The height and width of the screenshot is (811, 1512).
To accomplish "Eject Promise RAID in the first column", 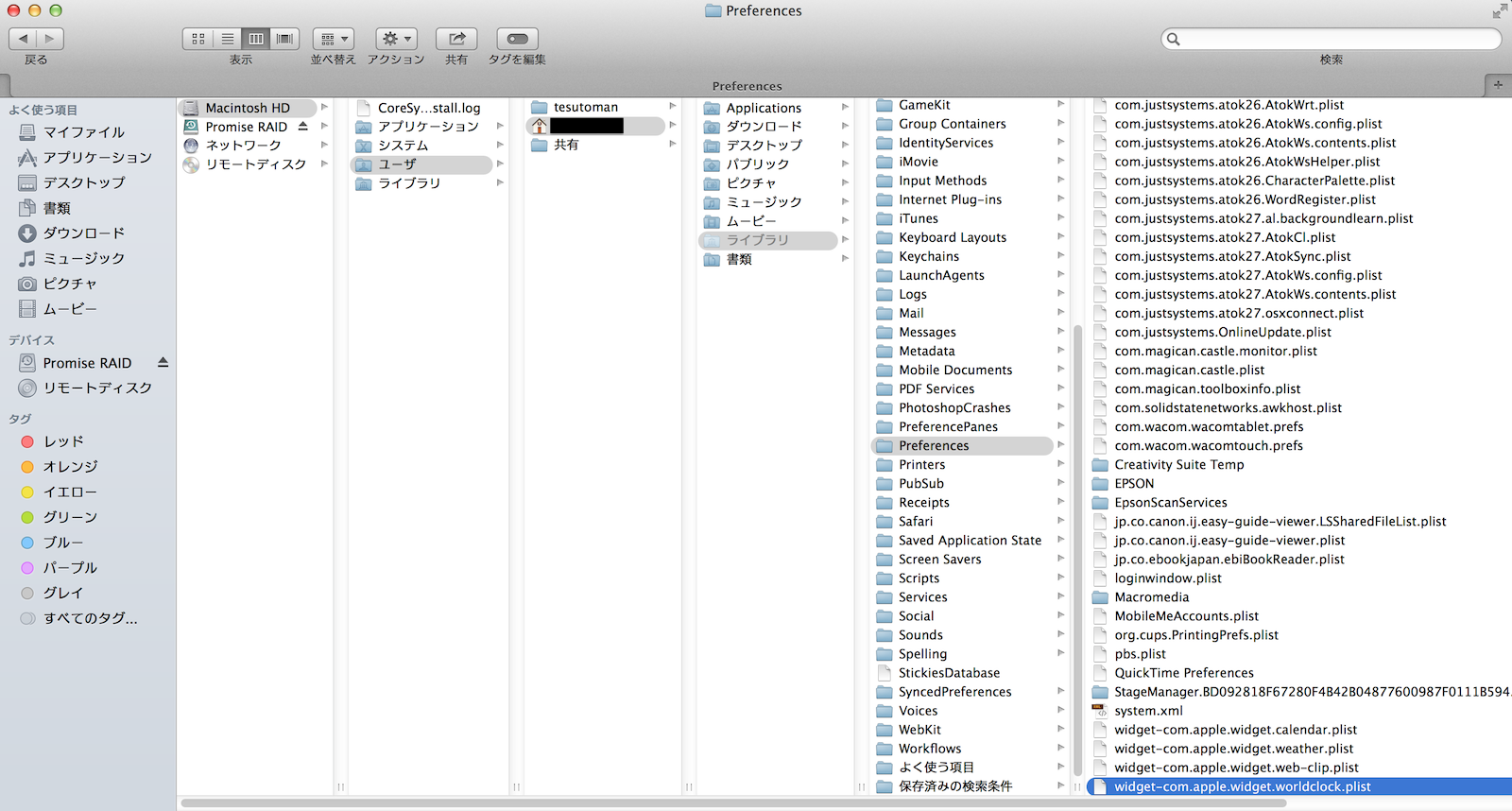I will point(303,126).
